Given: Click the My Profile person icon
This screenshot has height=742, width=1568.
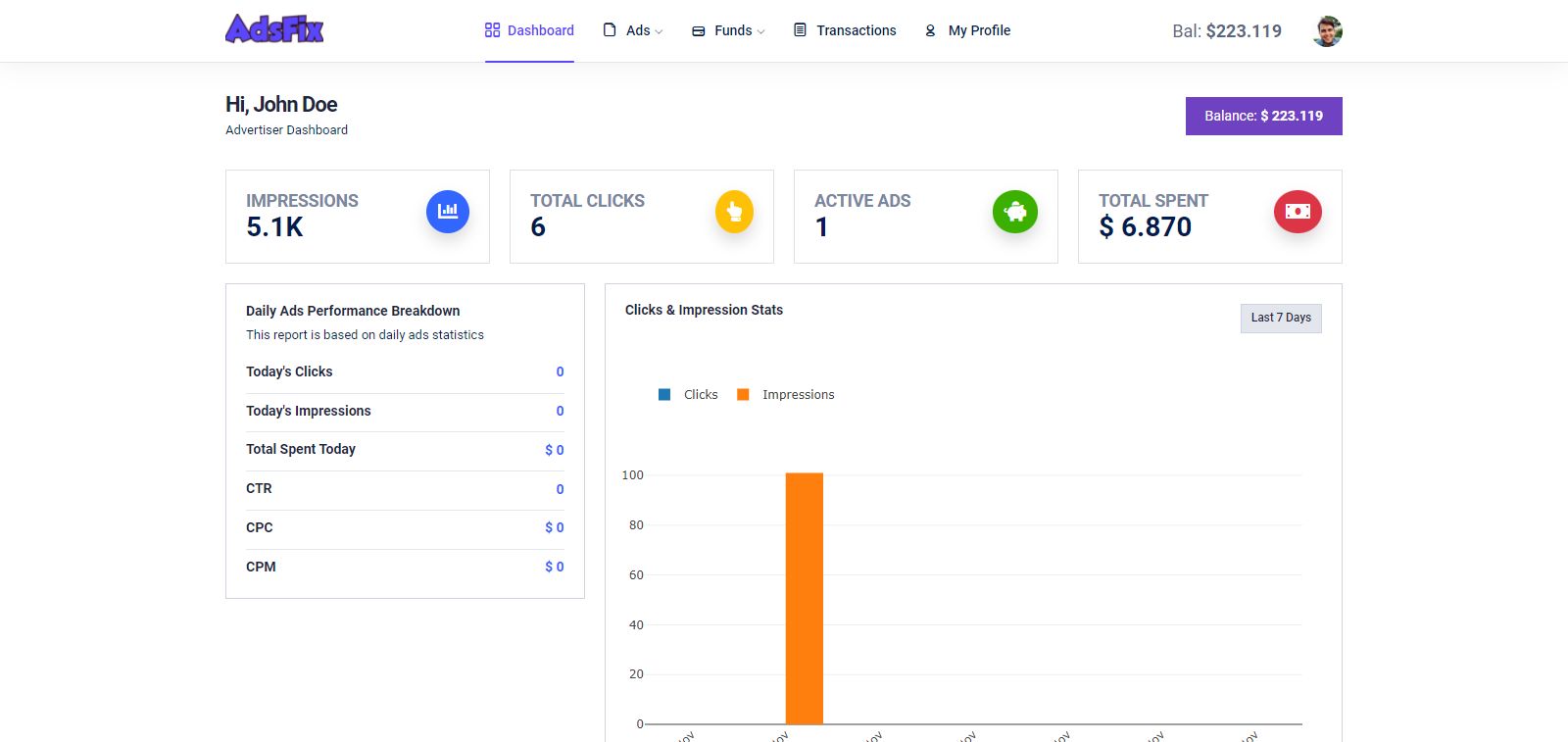Looking at the screenshot, I should click(x=930, y=30).
